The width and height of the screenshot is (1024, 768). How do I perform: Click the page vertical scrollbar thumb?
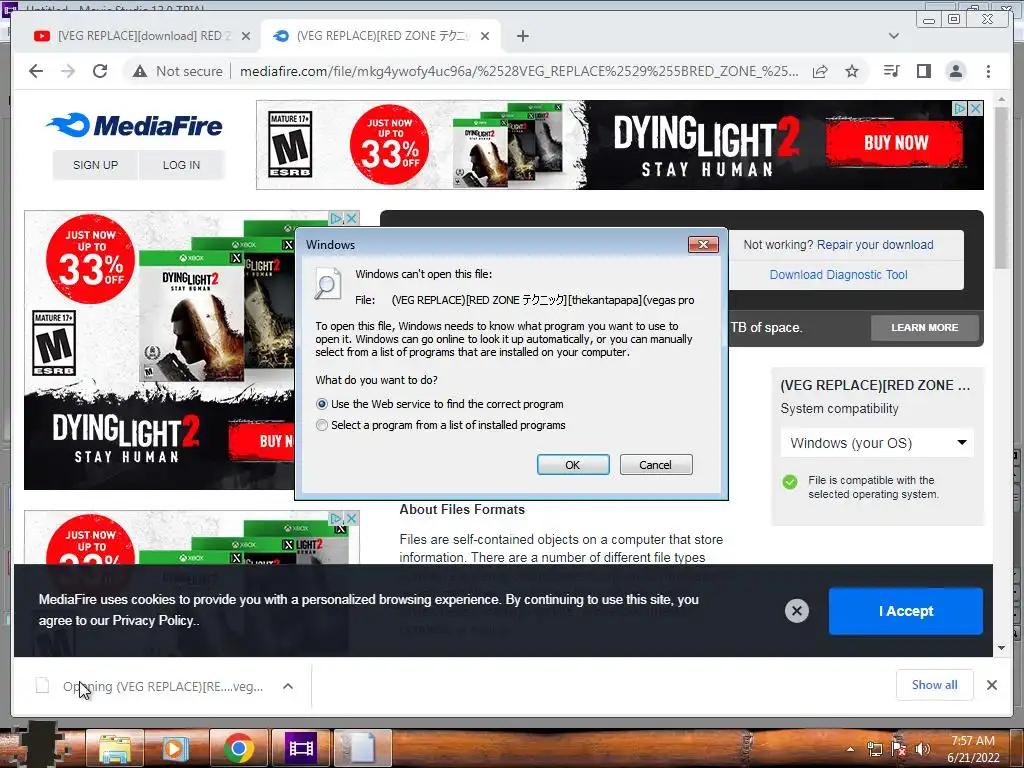tap(1002, 188)
